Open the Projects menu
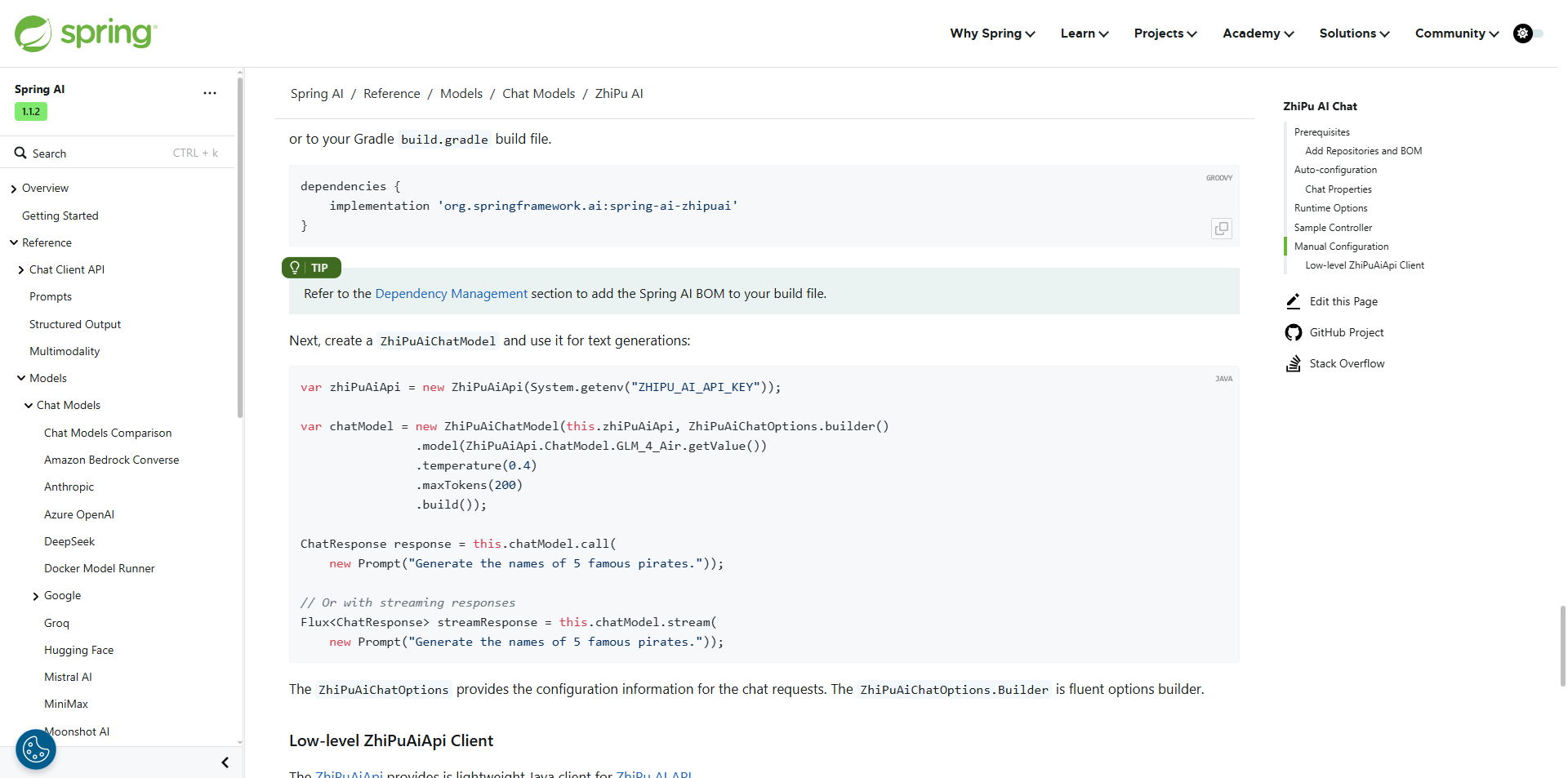 coord(1165,33)
